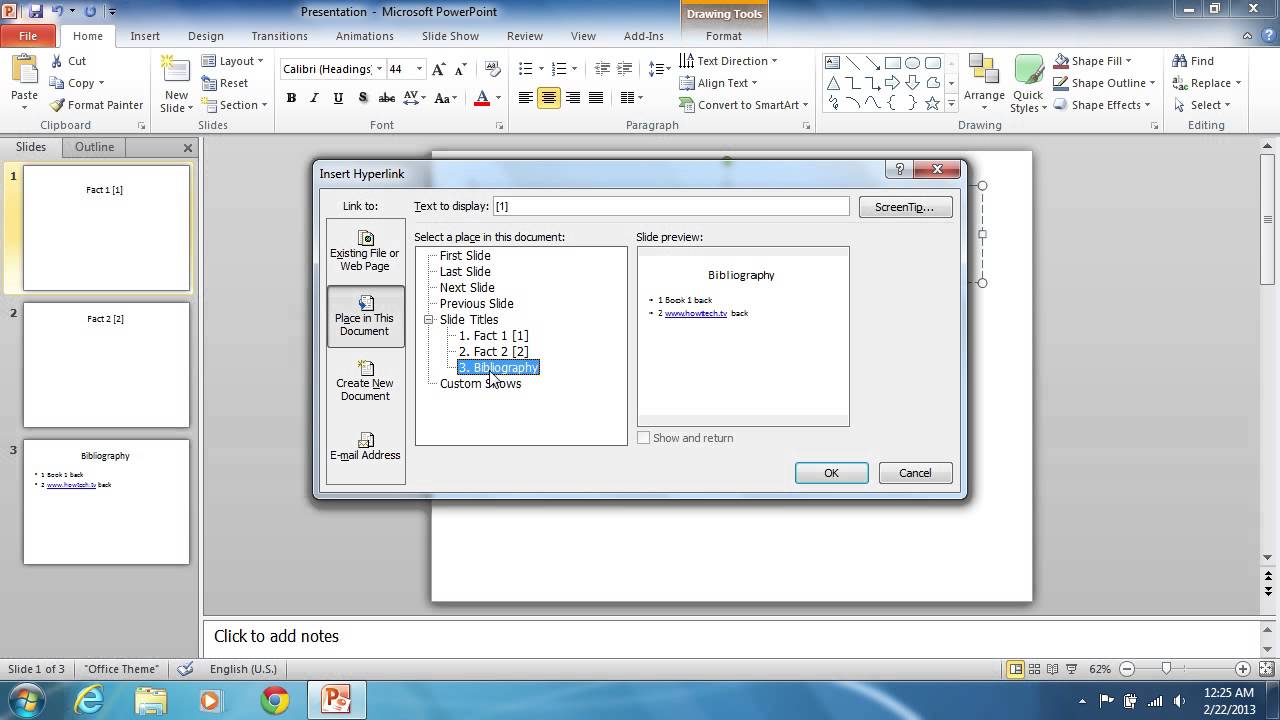The image size is (1280, 720).
Task: Switch to the Insert ribbon tab
Action: click(145, 36)
